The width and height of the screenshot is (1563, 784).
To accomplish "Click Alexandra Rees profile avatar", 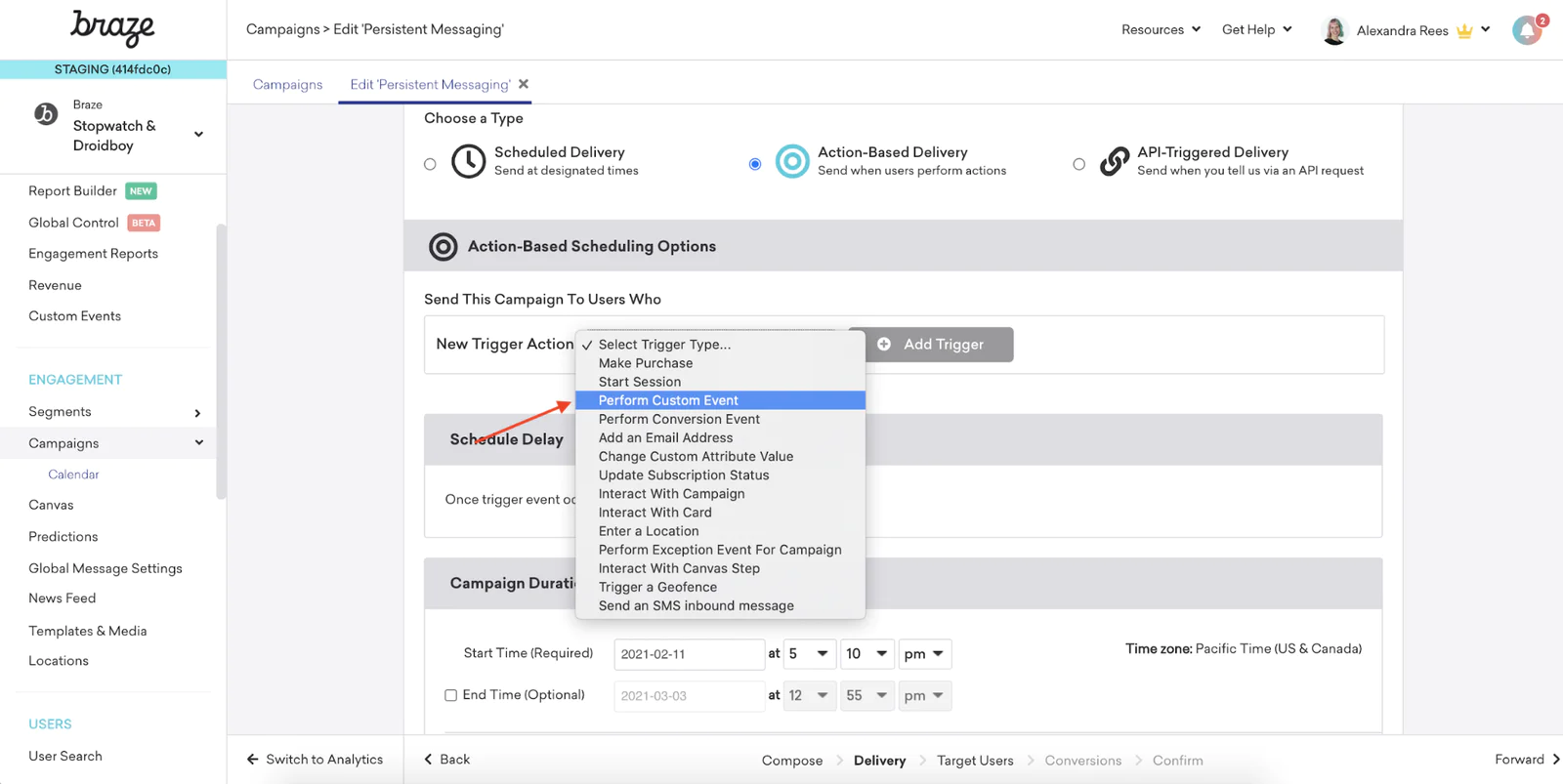I will [x=1333, y=30].
